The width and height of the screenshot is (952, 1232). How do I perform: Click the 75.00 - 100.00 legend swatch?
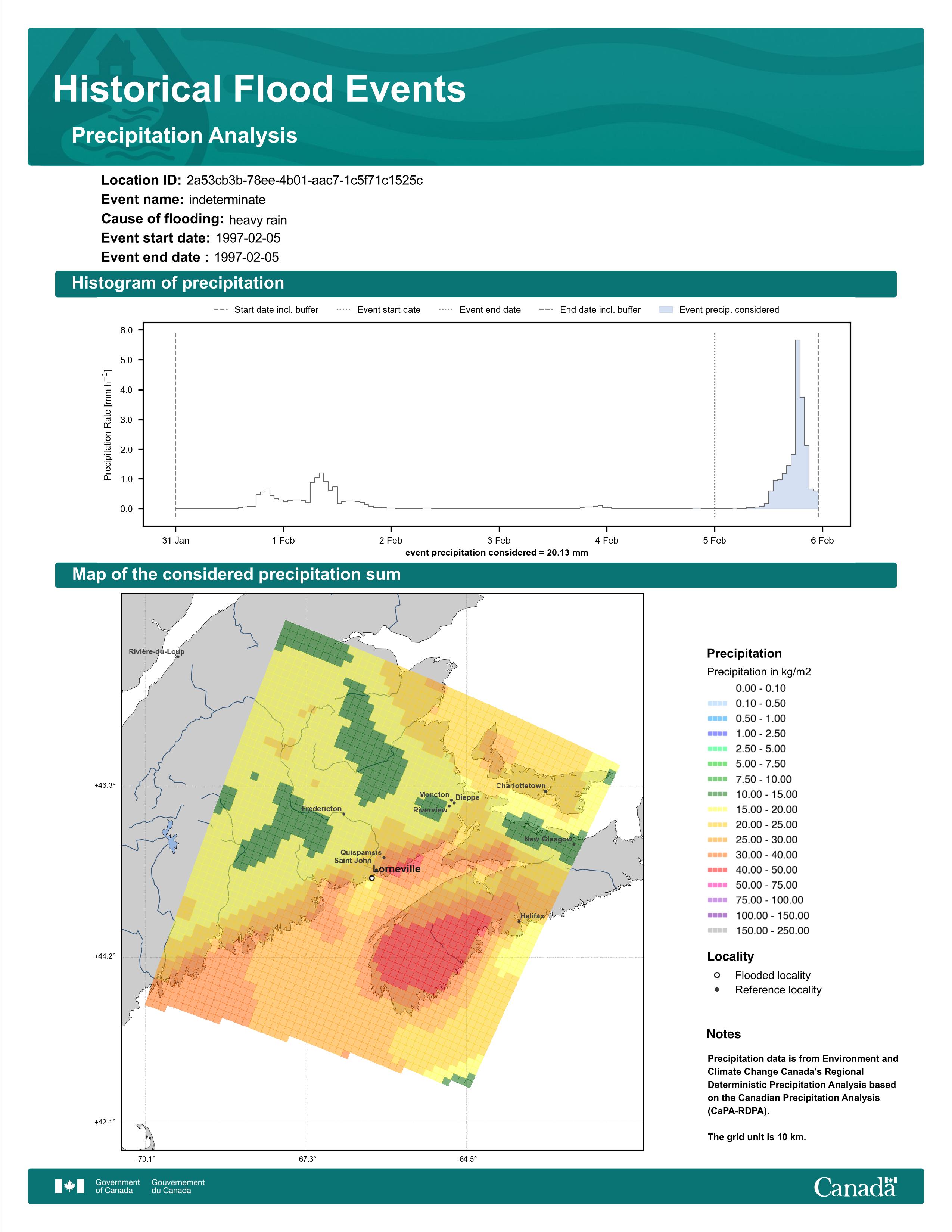(718, 900)
